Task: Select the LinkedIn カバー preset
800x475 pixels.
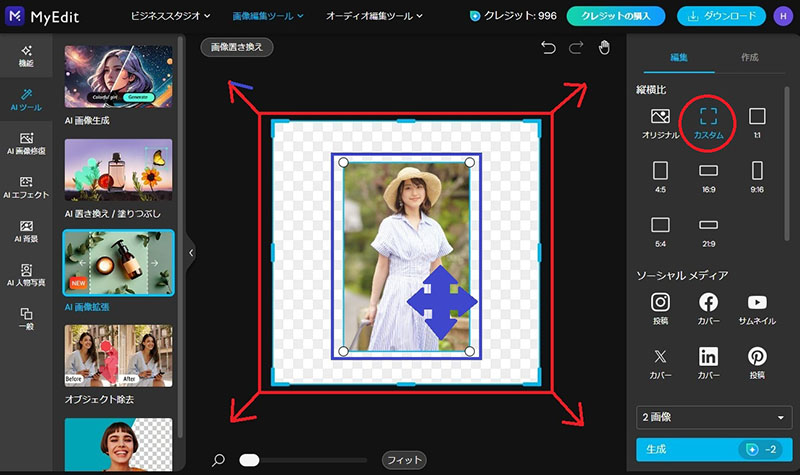Action: click(x=708, y=363)
